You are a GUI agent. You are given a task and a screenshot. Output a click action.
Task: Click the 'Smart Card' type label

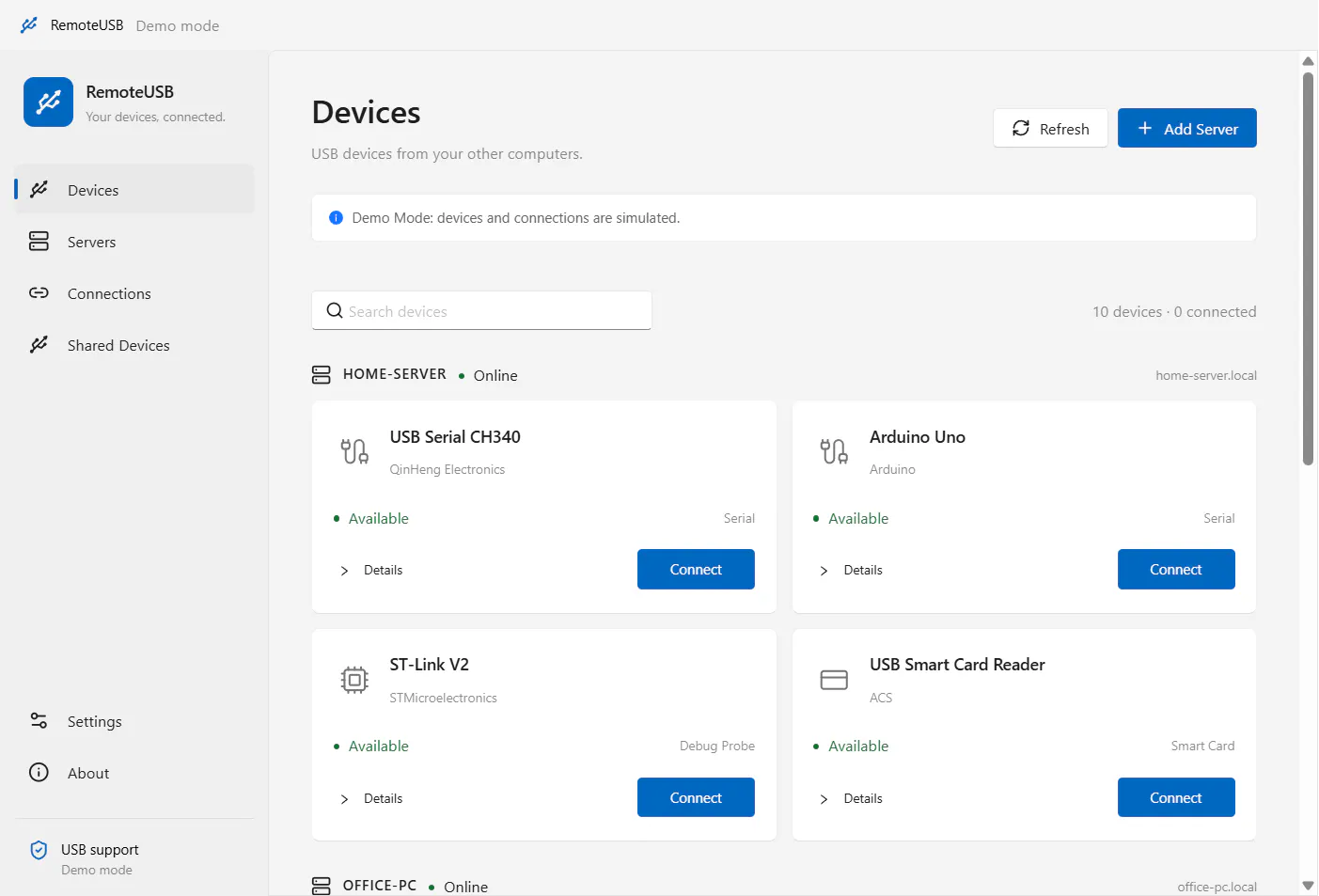tap(1202, 747)
